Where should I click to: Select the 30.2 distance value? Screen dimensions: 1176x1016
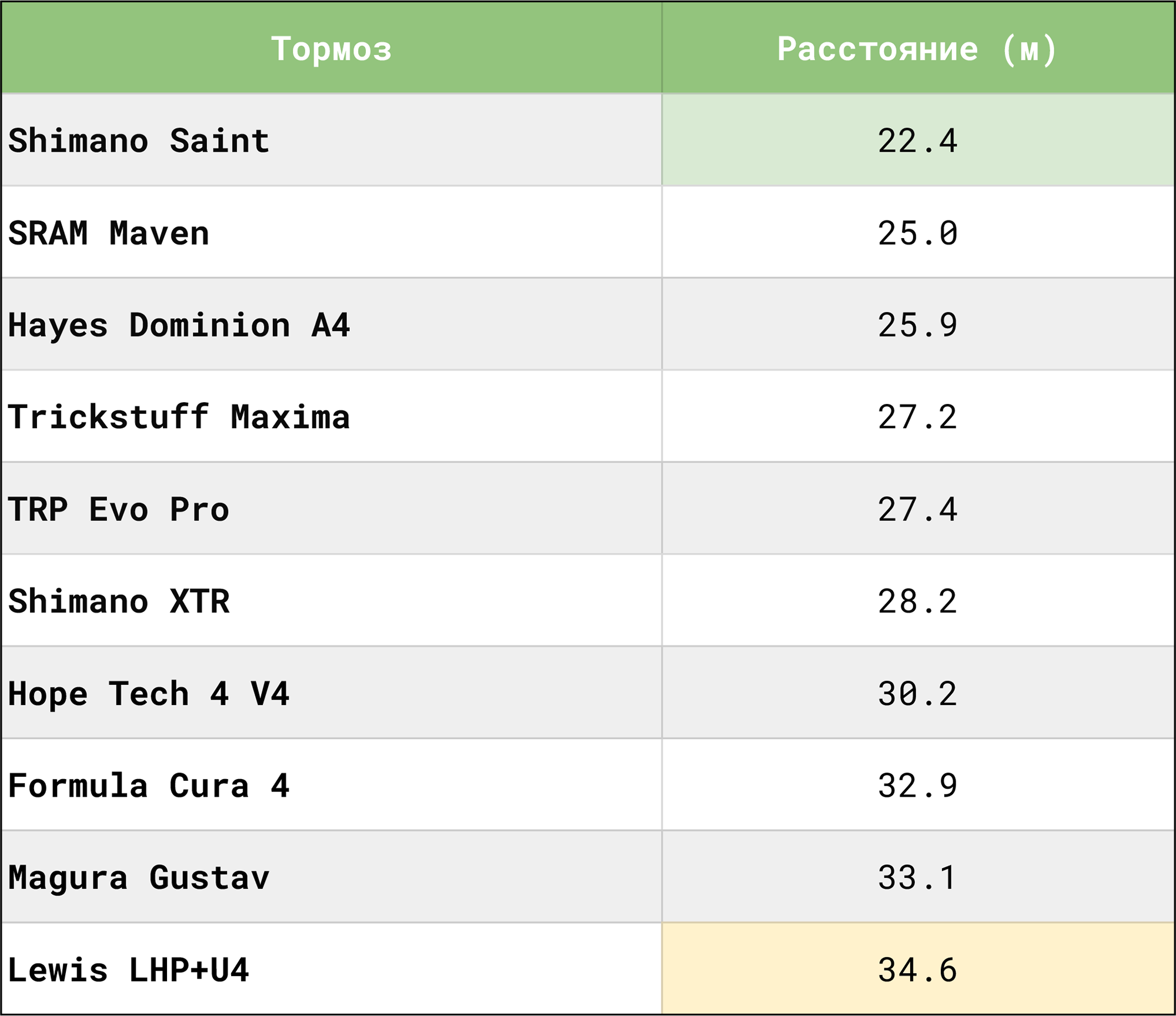tap(917, 693)
